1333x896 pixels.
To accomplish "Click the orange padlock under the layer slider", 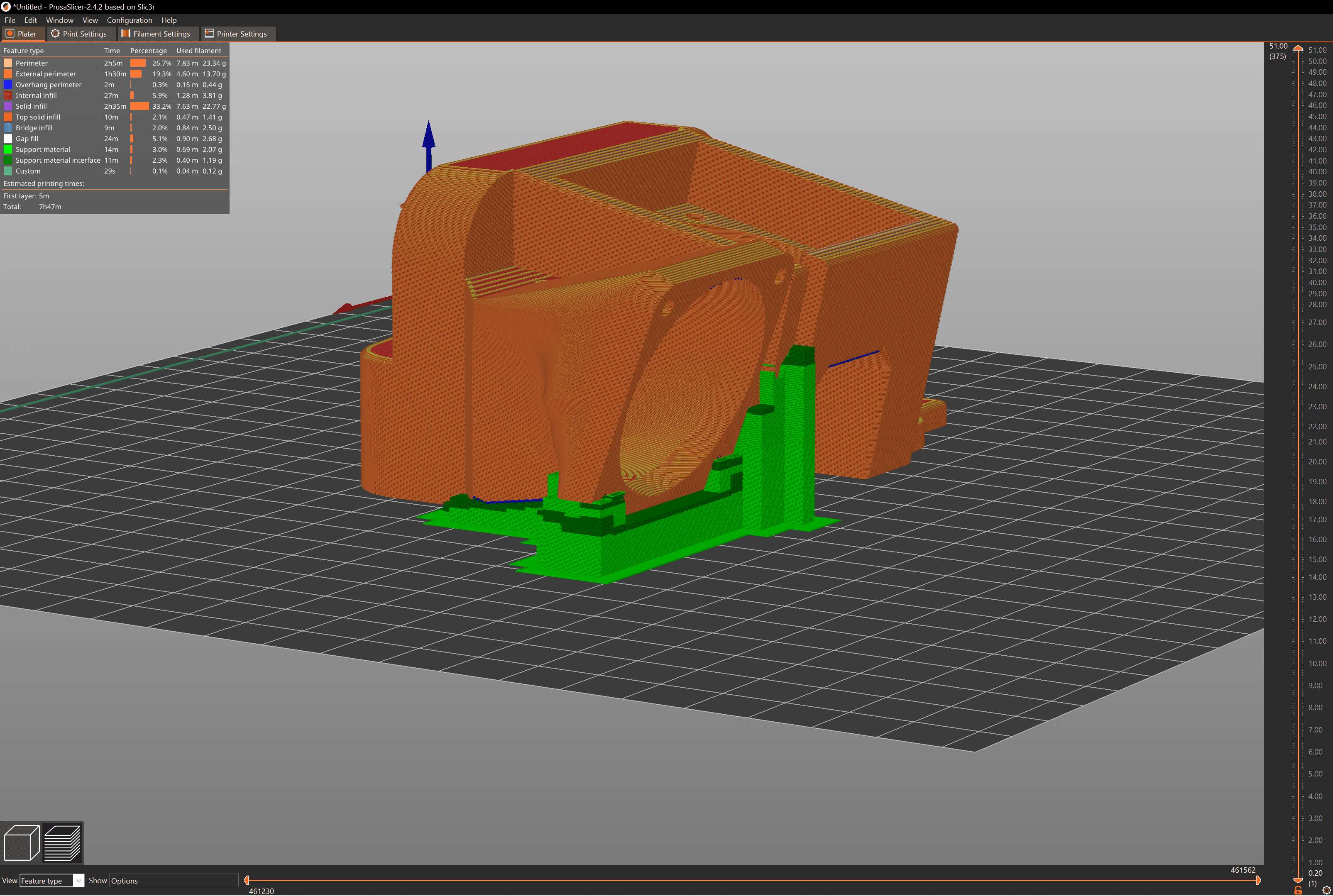I will 1298,890.
